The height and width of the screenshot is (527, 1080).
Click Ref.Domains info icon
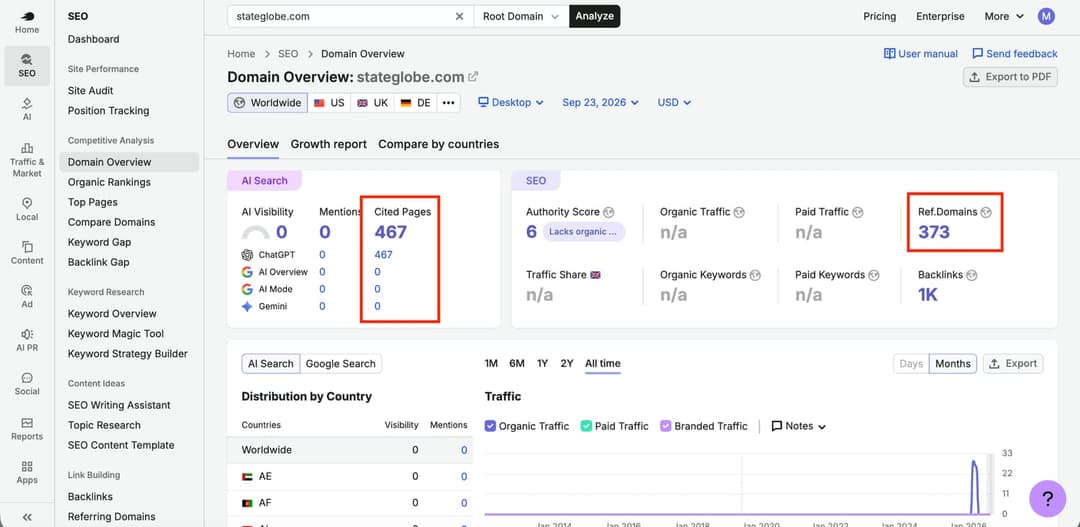click(x=986, y=212)
